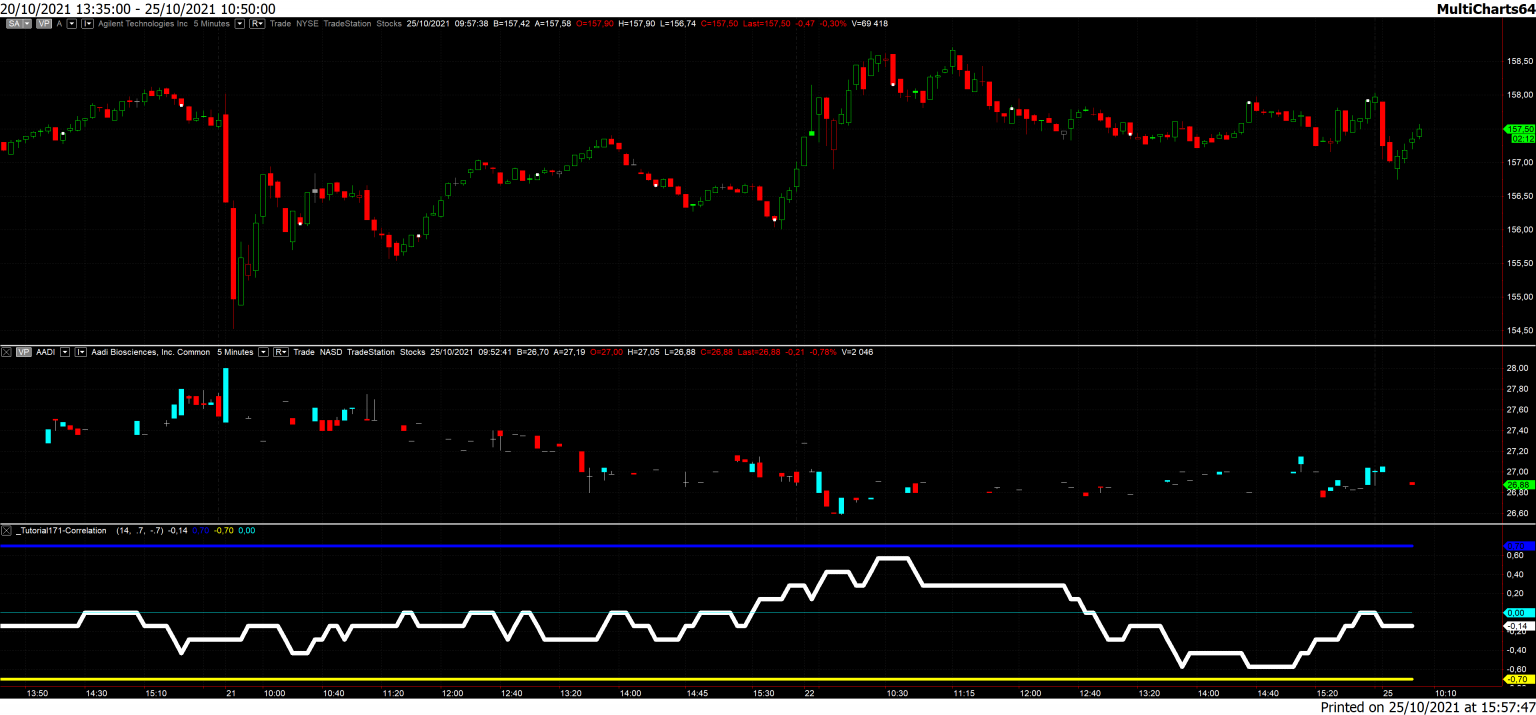The image size is (1536, 715).
Task: Click the MultiCharts64 window title text
Action: 1488,8
